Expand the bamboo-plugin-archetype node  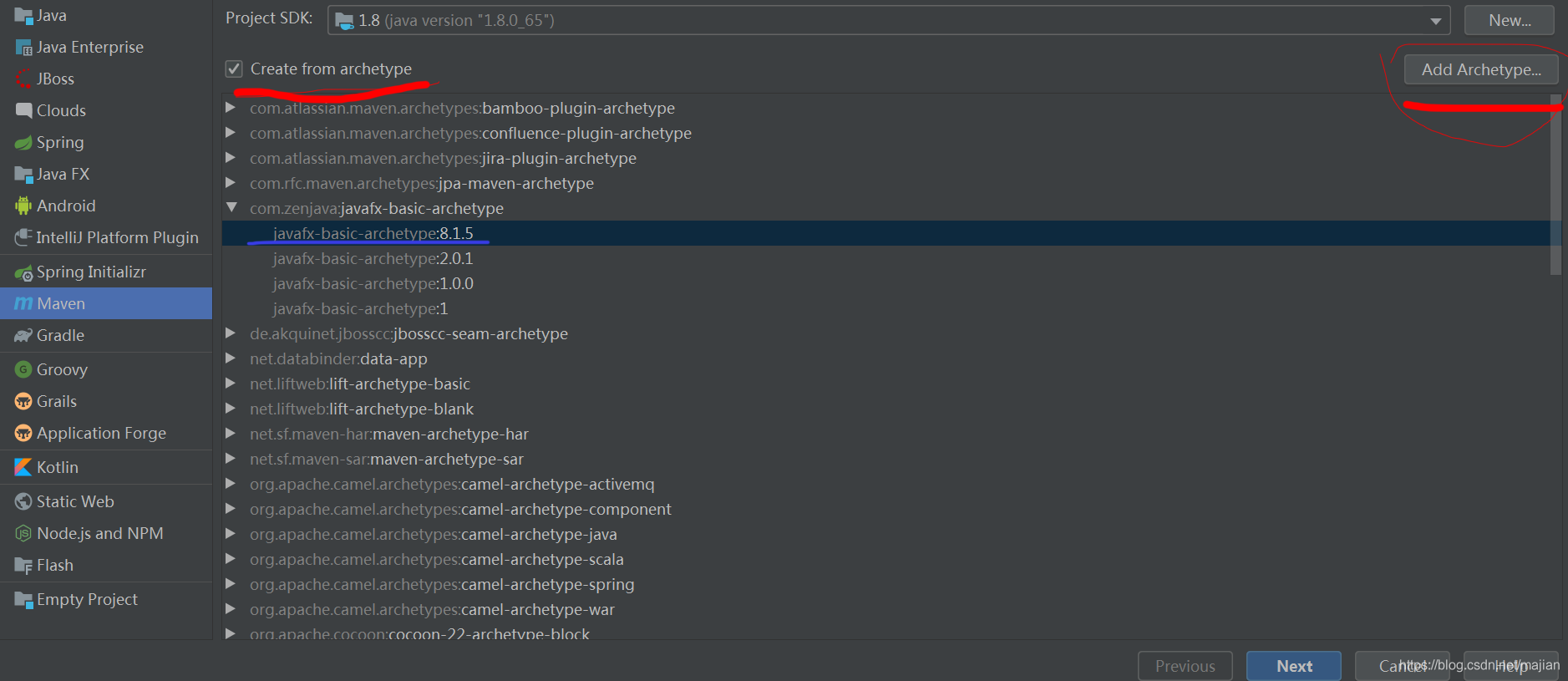pyautogui.click(x=231, y=108)
